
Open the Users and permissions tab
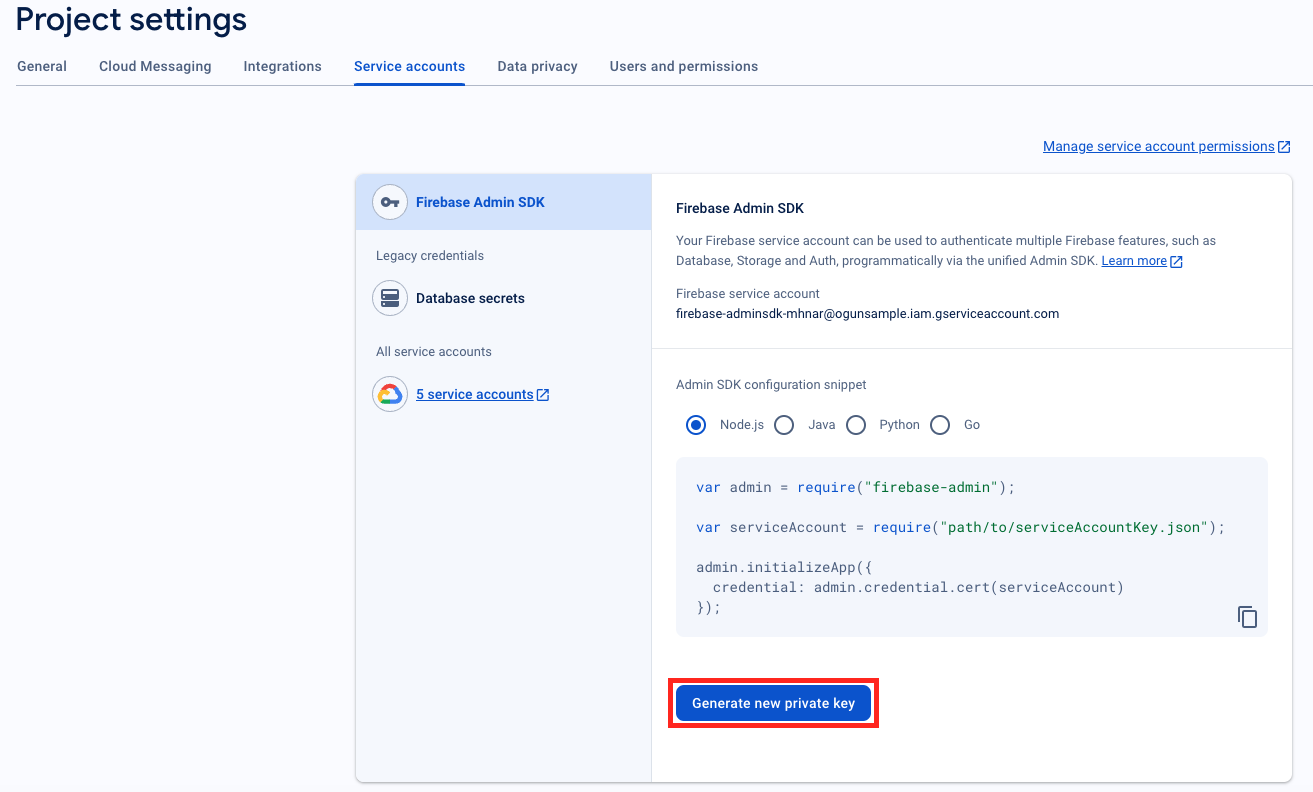(683, 66)
